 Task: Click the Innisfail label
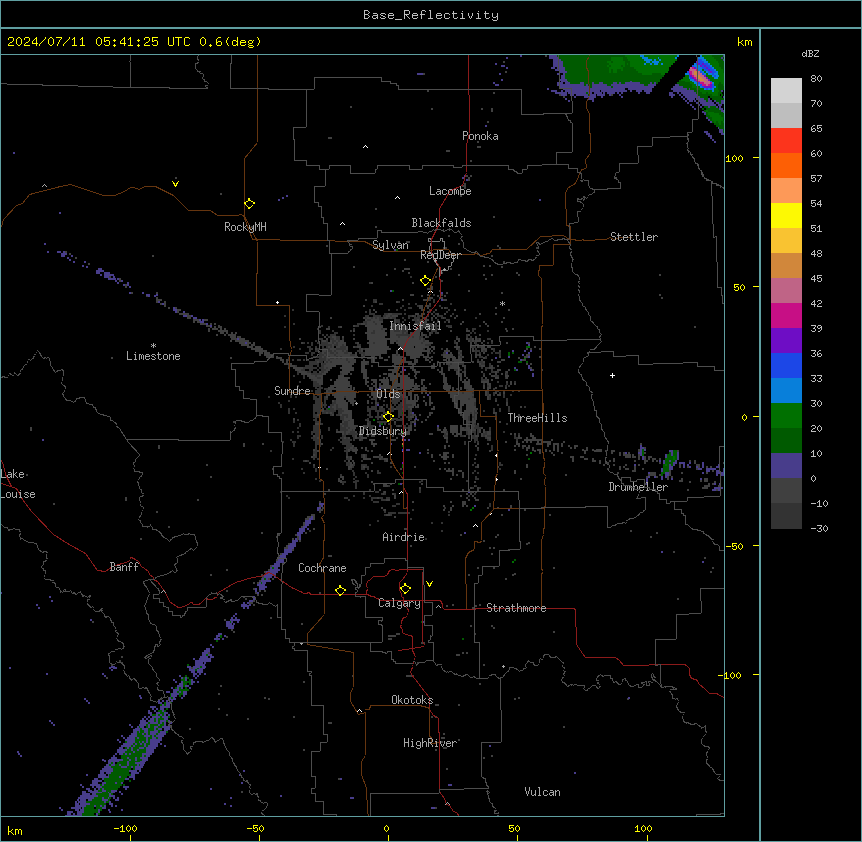point(415,326)
